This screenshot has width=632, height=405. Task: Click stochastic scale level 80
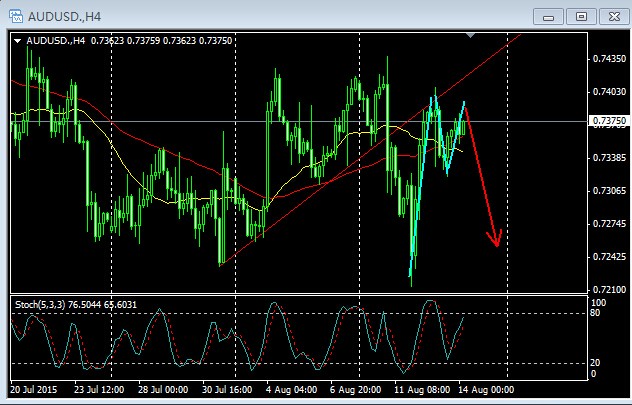click(595, 313)
